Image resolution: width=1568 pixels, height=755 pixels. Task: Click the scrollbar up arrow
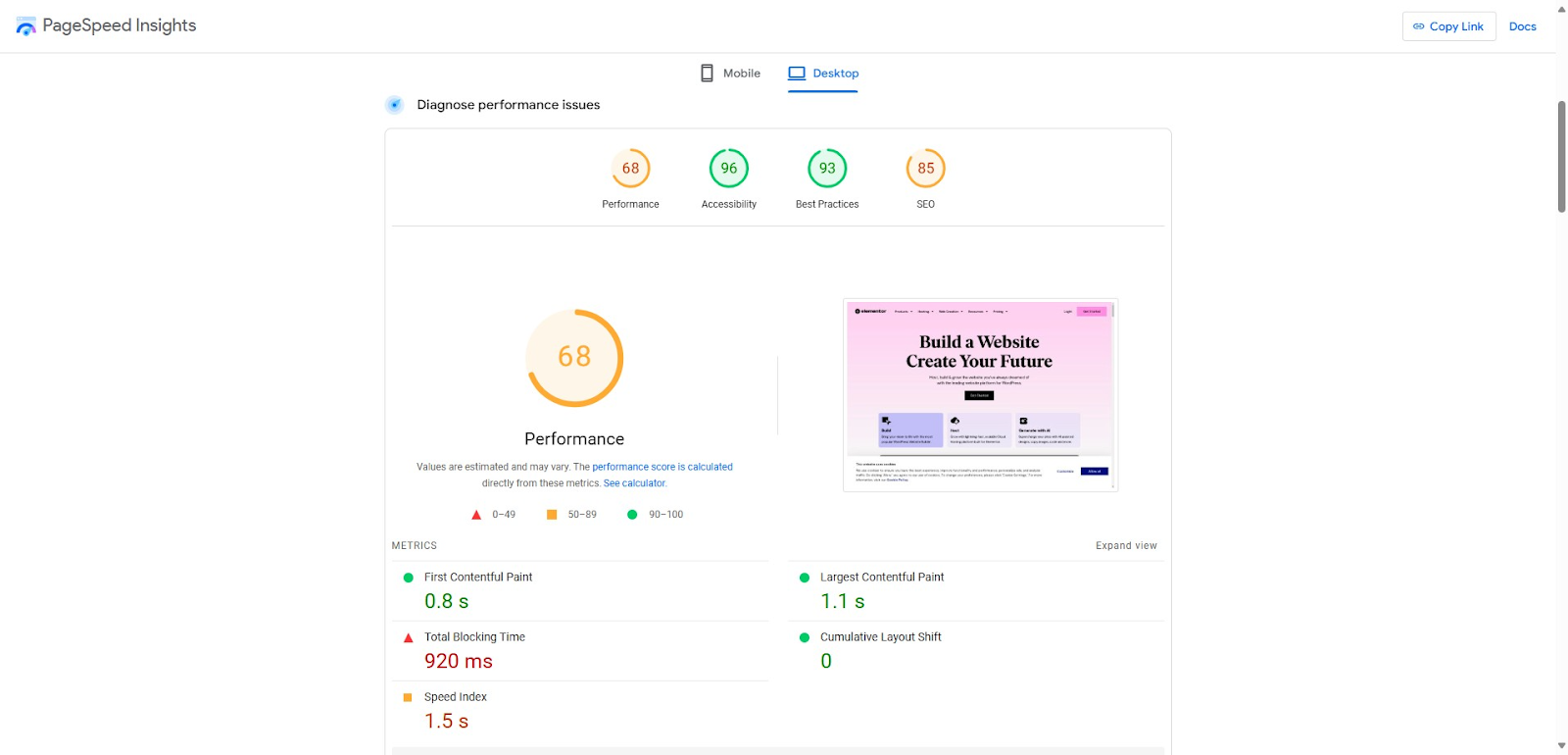point(1562,9)
